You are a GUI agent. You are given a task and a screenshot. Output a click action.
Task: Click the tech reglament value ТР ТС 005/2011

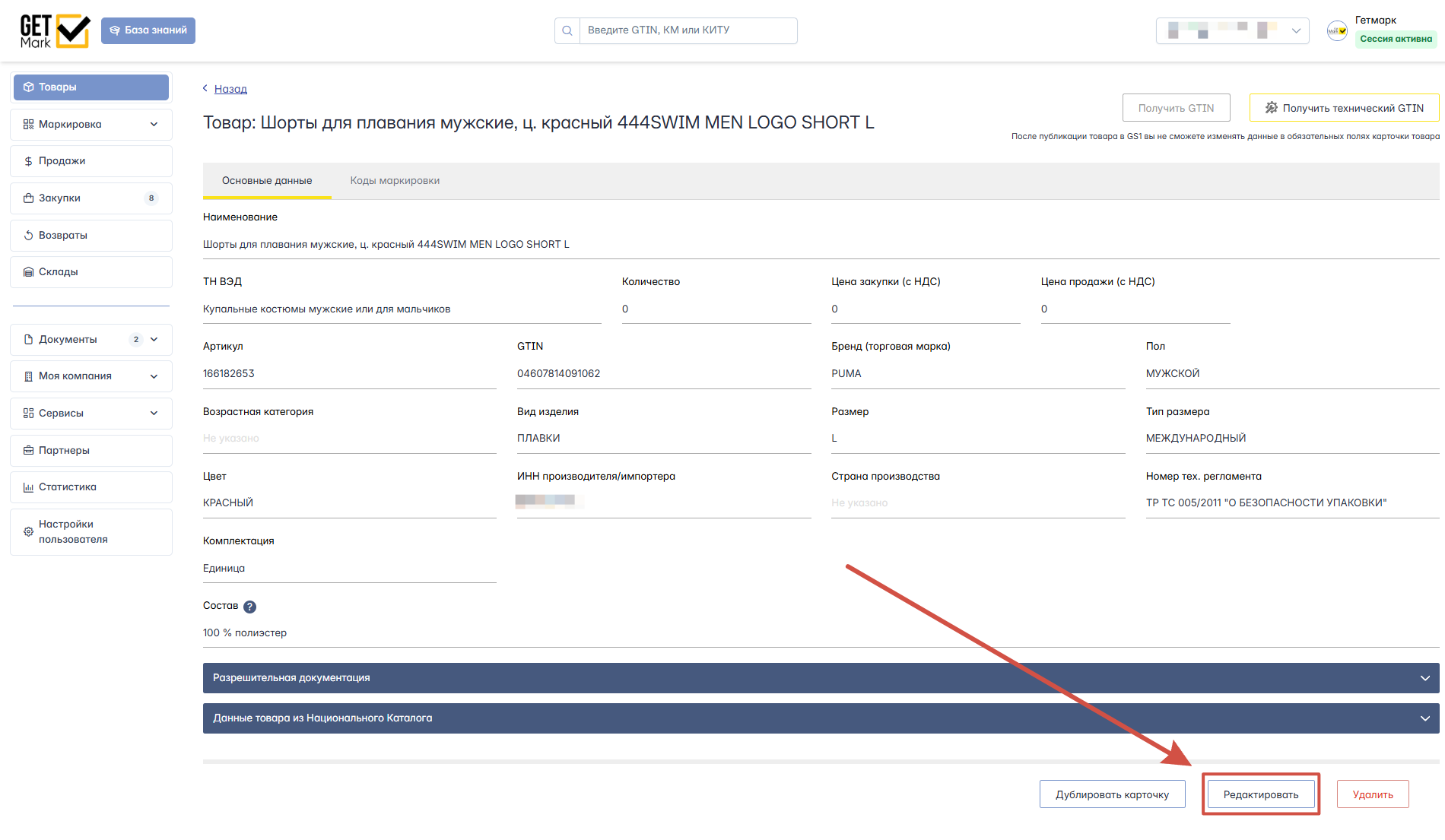[x=1266, y=503]
